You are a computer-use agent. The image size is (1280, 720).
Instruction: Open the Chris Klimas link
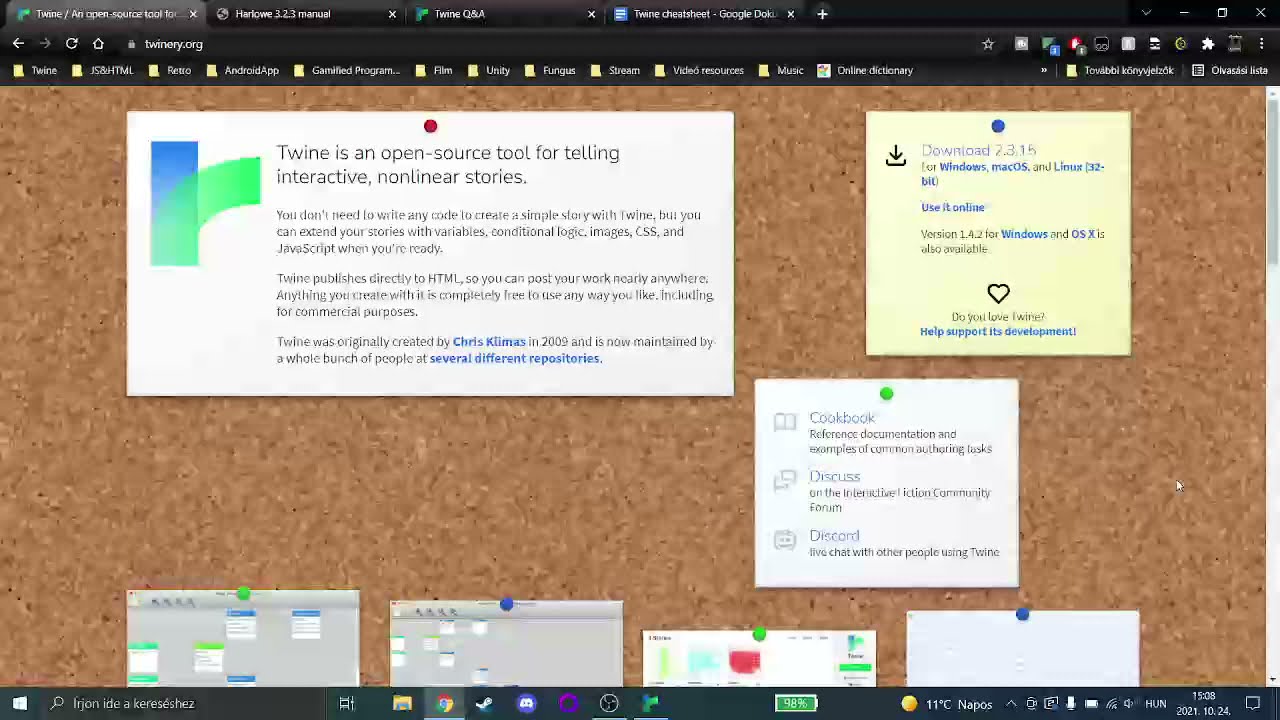[489, 342]
